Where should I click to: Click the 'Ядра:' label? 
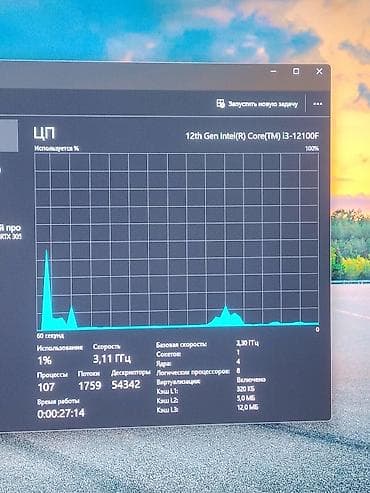click(164, 363)
